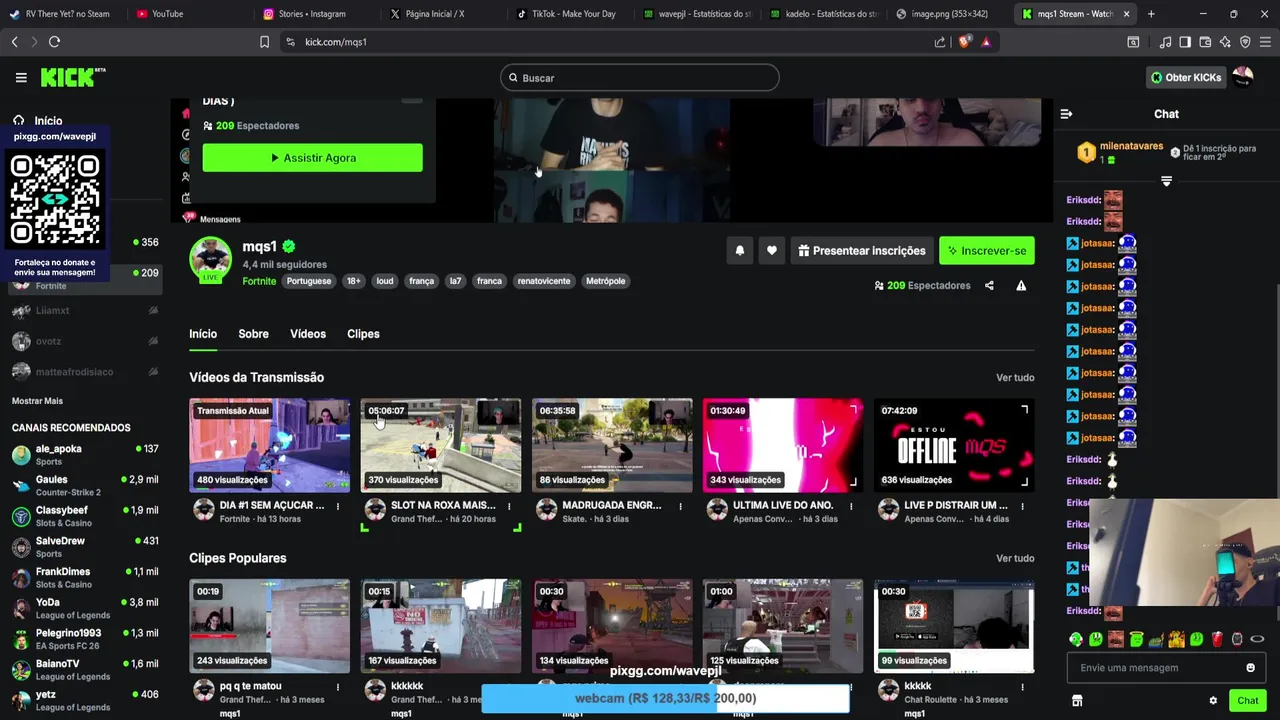Viewport: 1280px width, 720px height.
Task: Click the share icon beside viewer count
Action: [989, 286]
